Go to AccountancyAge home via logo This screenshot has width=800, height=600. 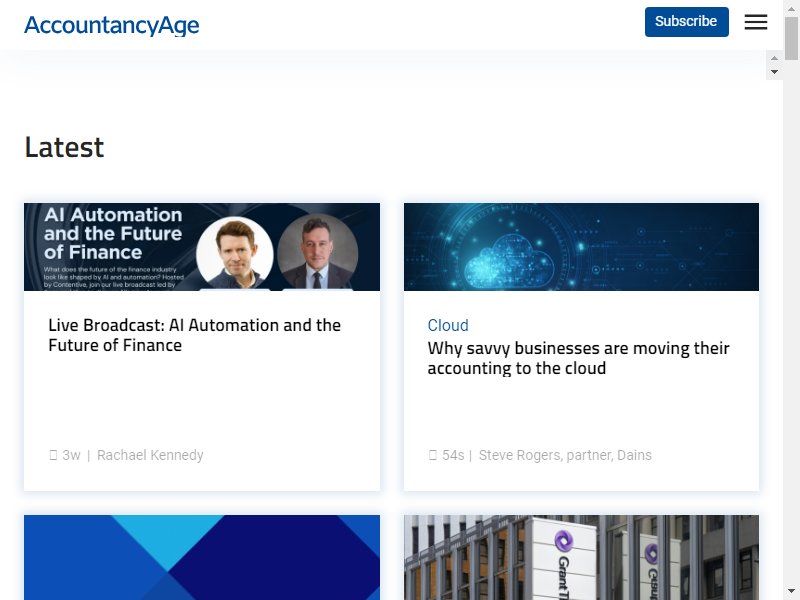click(112, 25)
